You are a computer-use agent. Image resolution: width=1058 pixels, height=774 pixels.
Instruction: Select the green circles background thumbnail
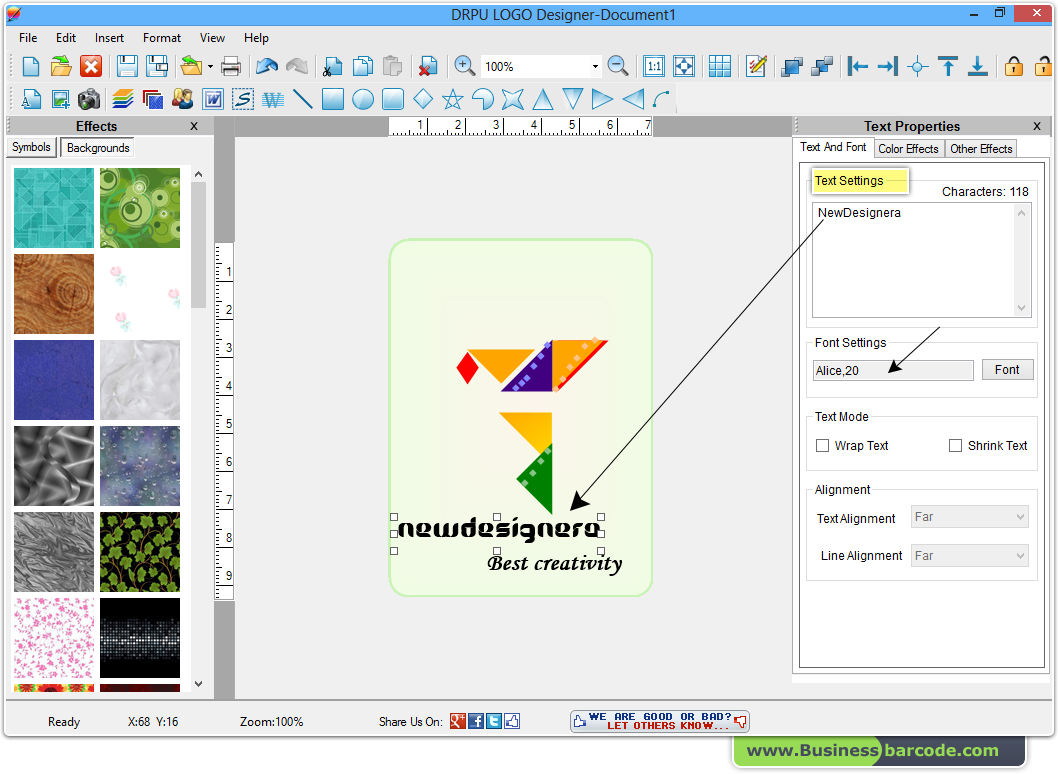140,207
